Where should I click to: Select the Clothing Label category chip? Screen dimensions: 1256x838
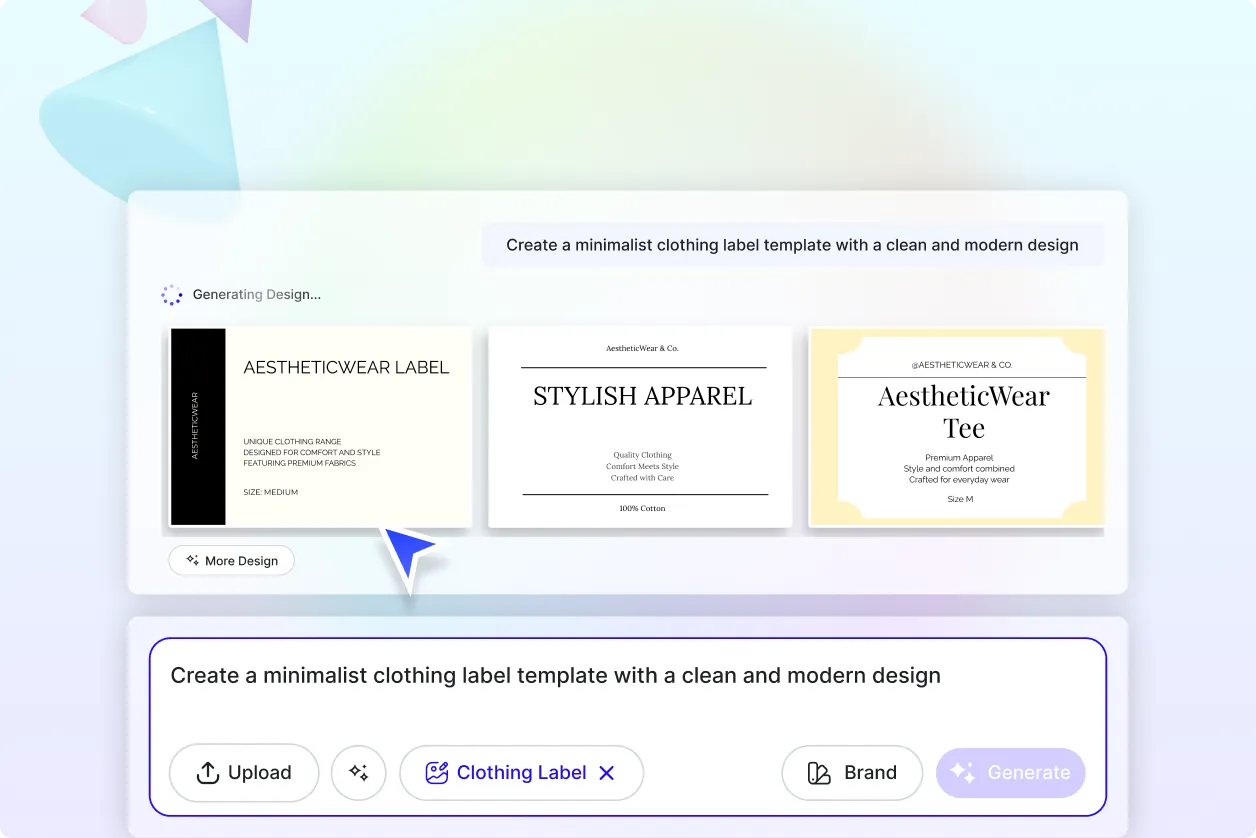pos(520,772)
